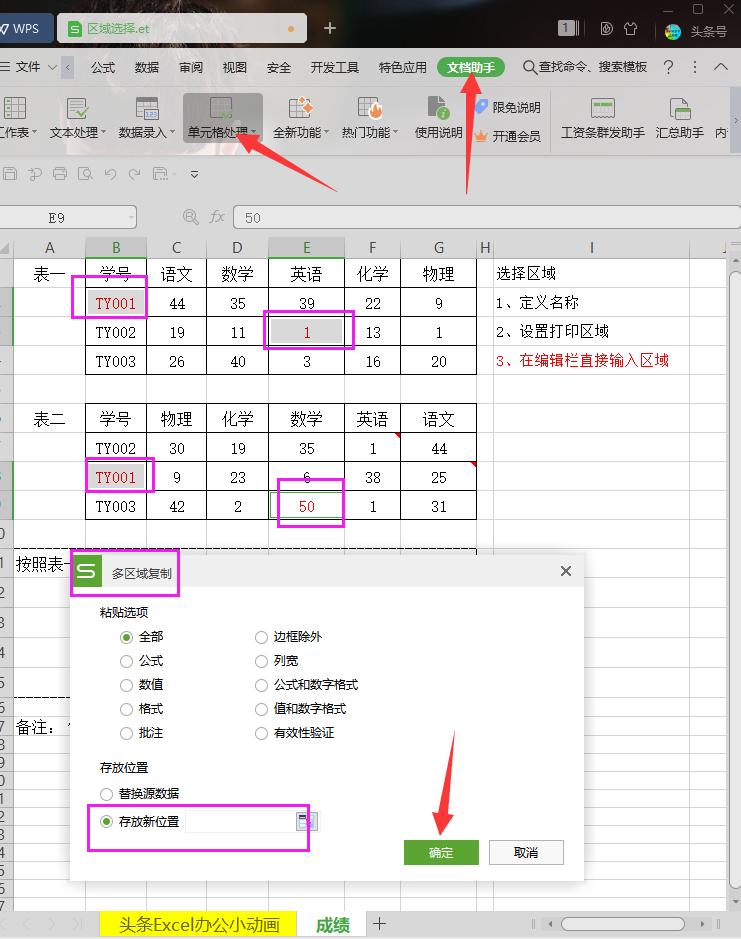Viewport: 741px width, 939px height.
Task: Open the 文档助手 ribbon tab
Action: [x=471, y=67]
